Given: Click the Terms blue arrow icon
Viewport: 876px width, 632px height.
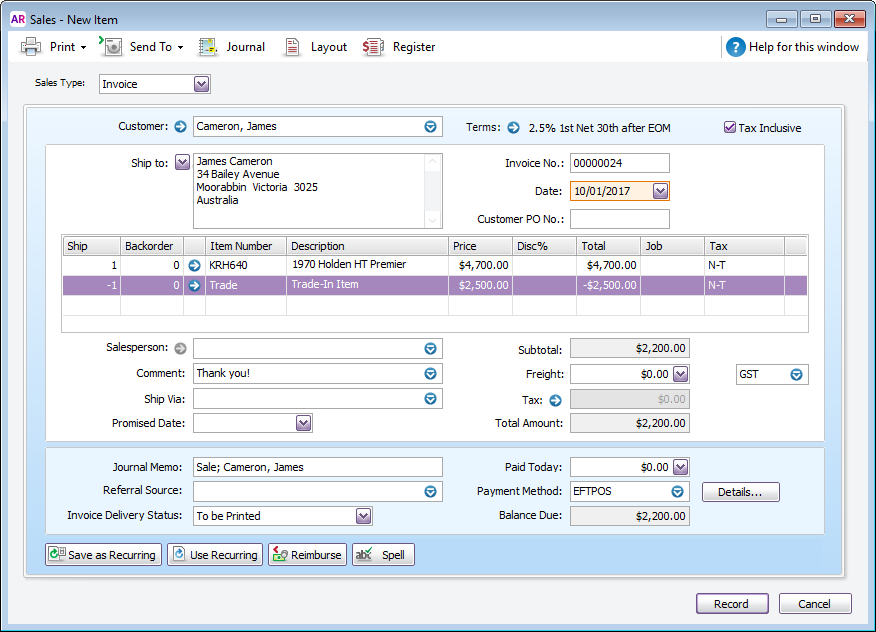Looking at the screenshot, I should tap(513, 127).
